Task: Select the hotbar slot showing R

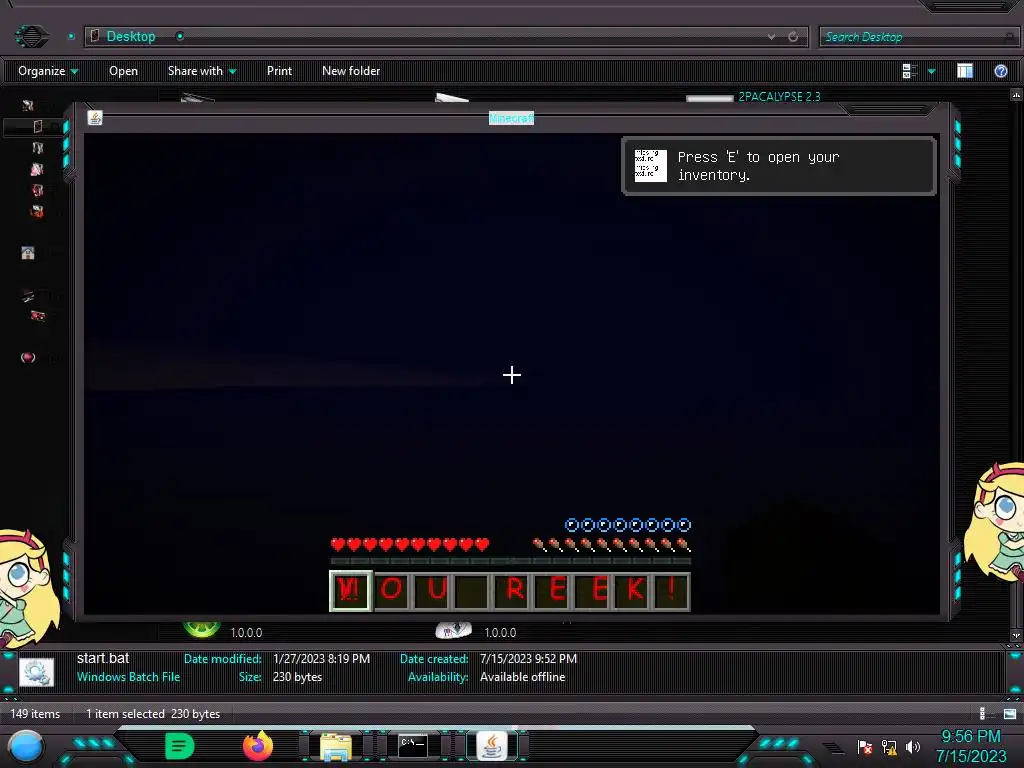Action: coord(513,591)
